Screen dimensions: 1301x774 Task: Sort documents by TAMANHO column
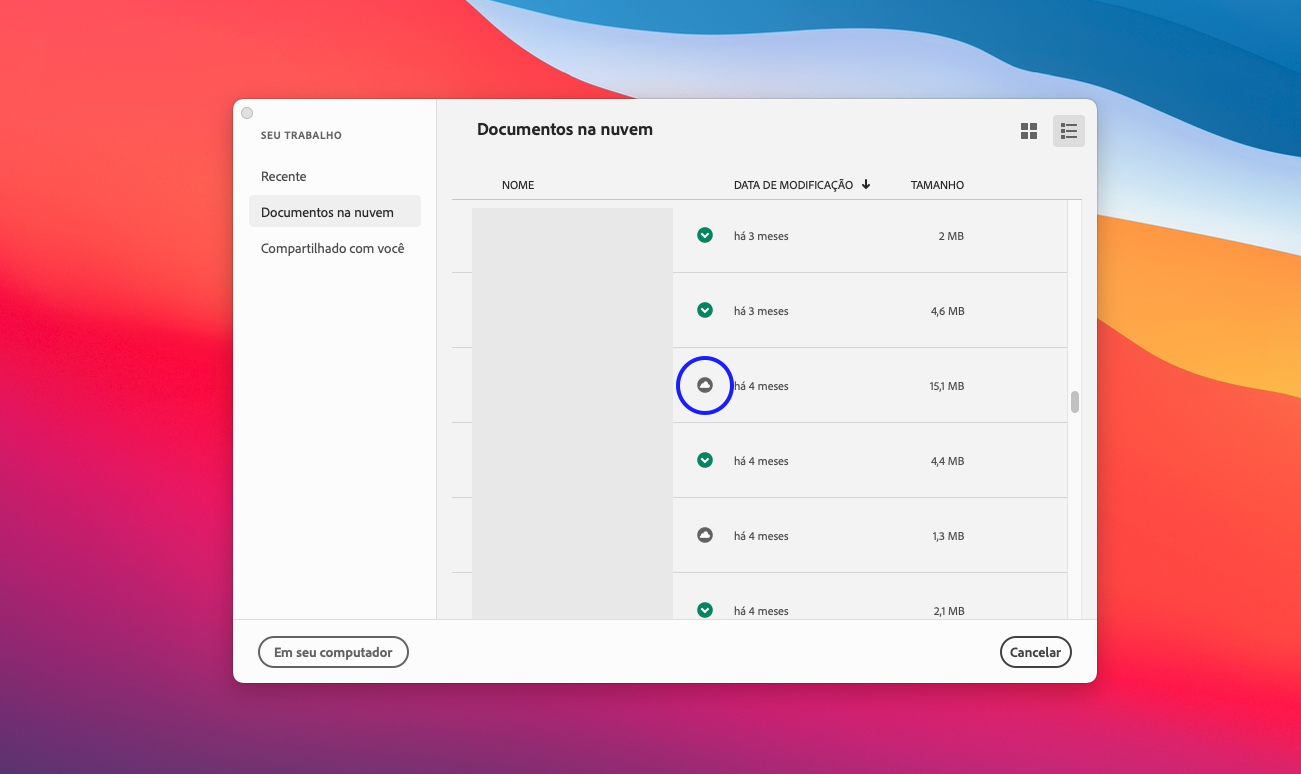click(x=937, y=184)
